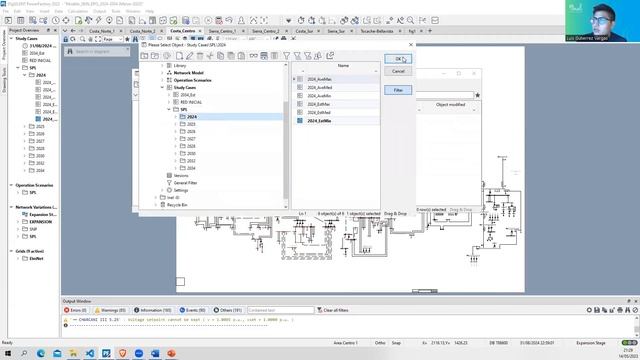640x360 pixels.
Task: Switch to the Costa_Norte_2 diagram tab
Action: 142,31
